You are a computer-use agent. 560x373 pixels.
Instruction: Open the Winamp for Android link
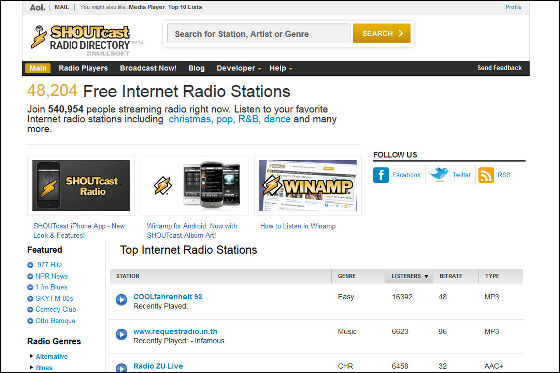coord(192,230)
